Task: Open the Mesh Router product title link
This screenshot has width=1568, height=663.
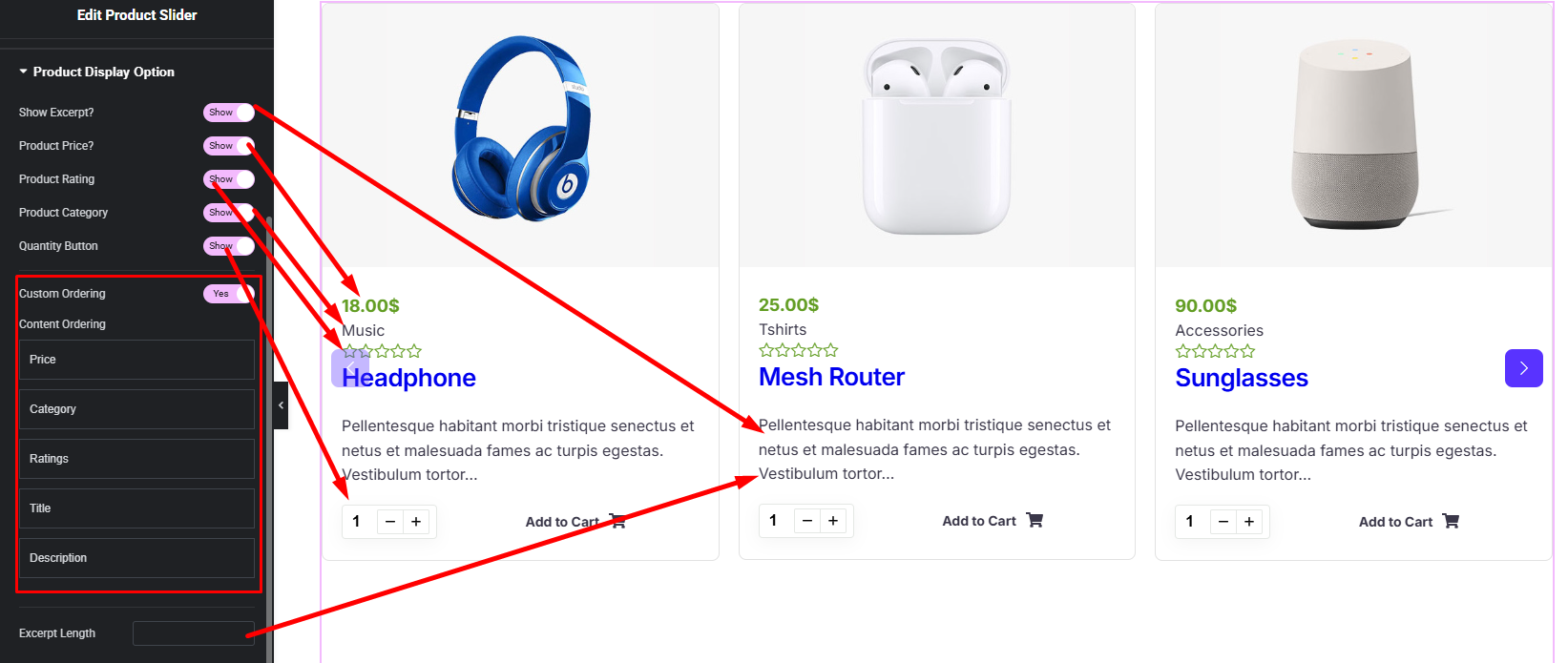Action: (x=831, y=377)
